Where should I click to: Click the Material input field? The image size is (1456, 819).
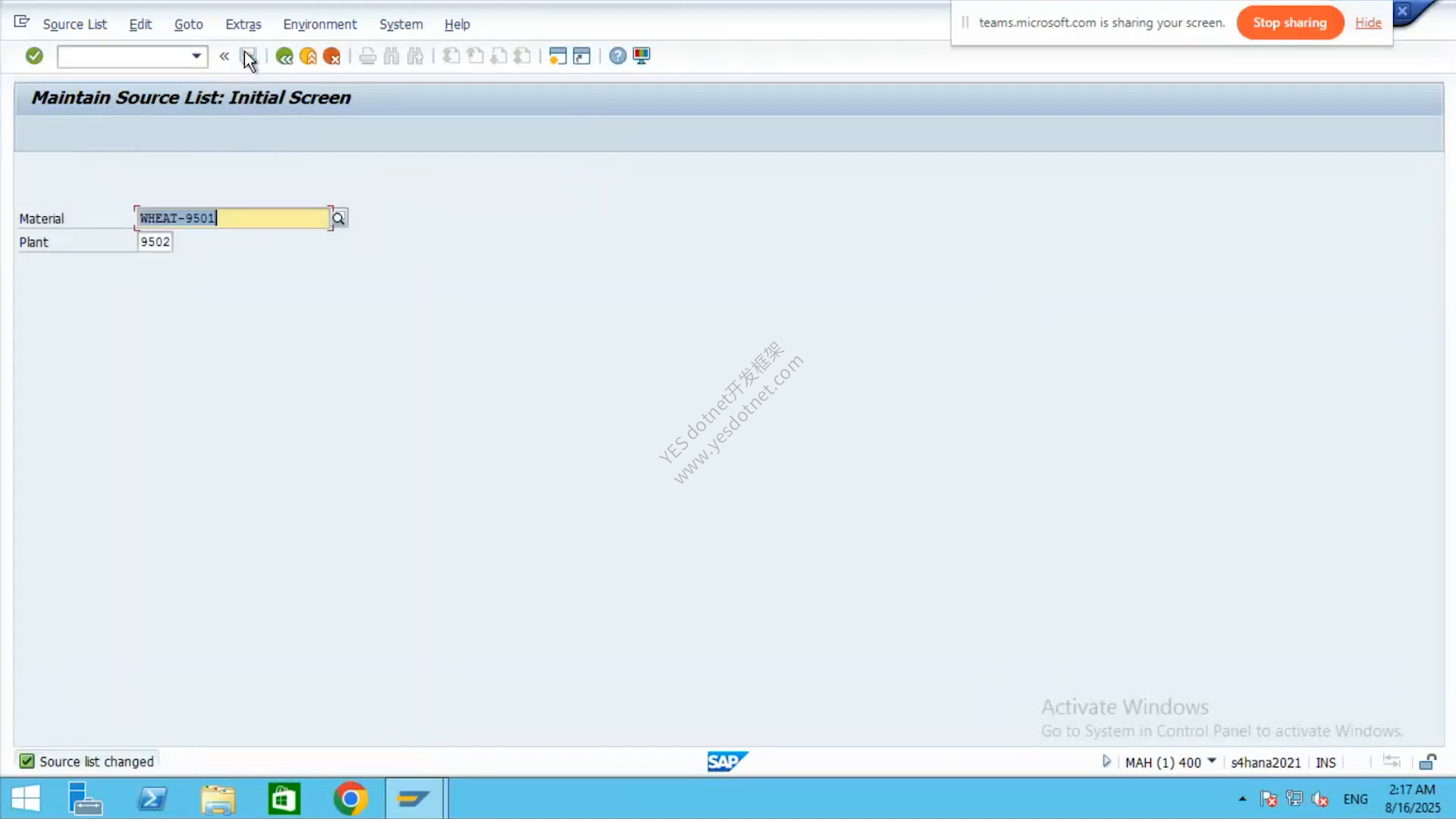(x=233, y=218)
